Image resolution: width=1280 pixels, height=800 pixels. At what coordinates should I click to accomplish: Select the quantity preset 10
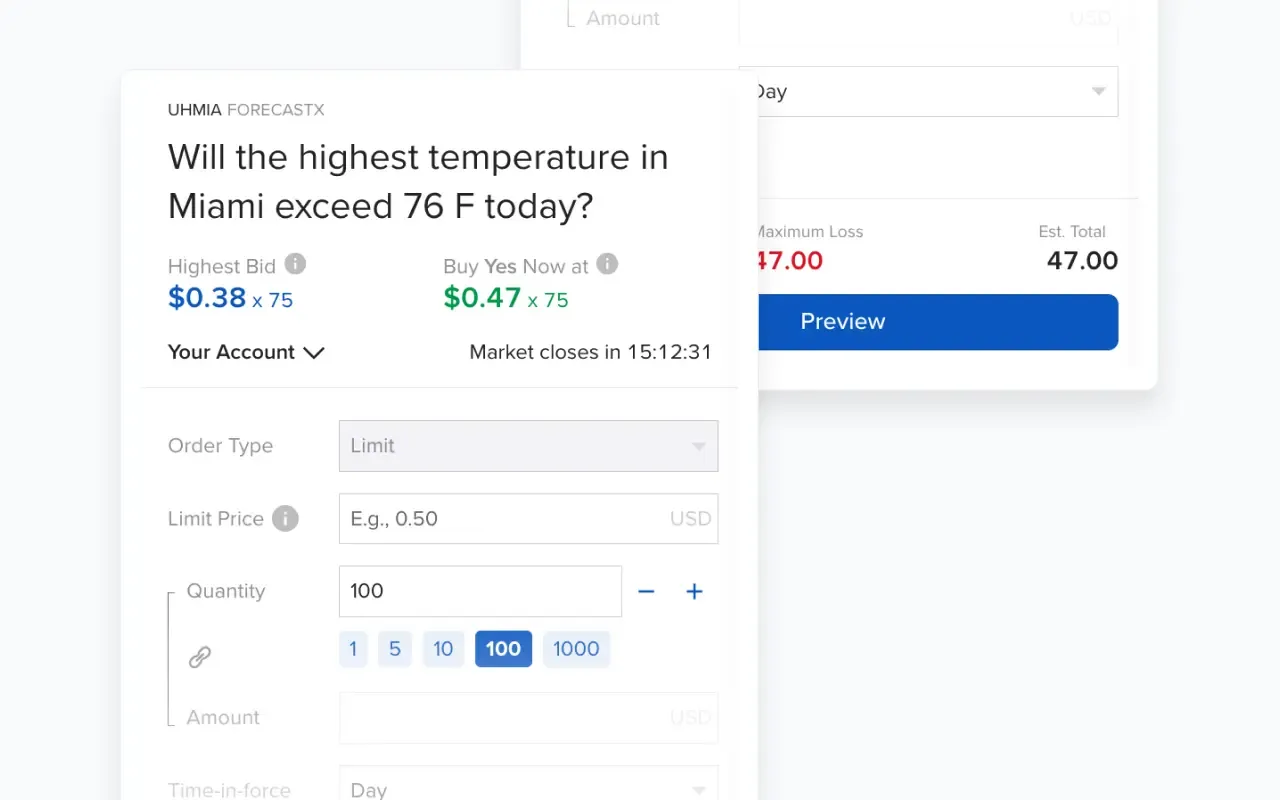tap(443, 649)
